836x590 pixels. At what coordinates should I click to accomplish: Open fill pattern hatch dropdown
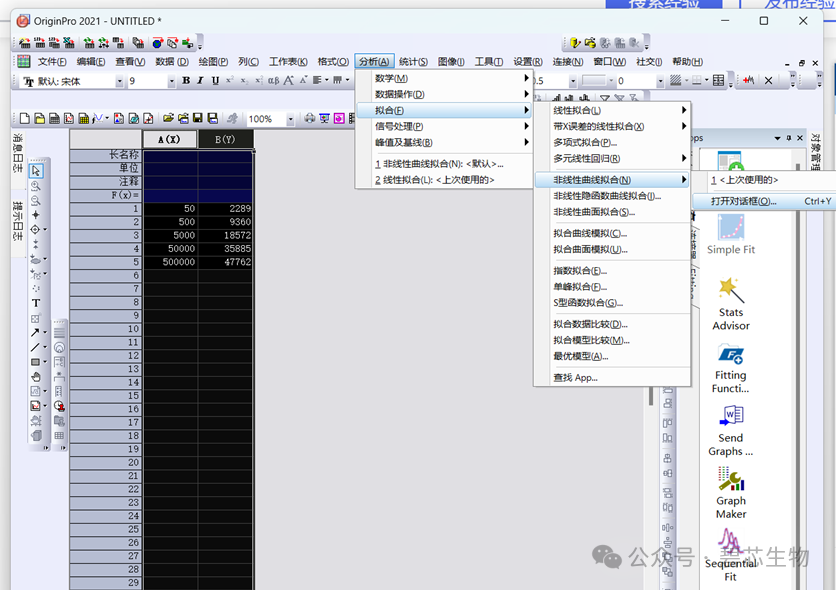point(687,81)
